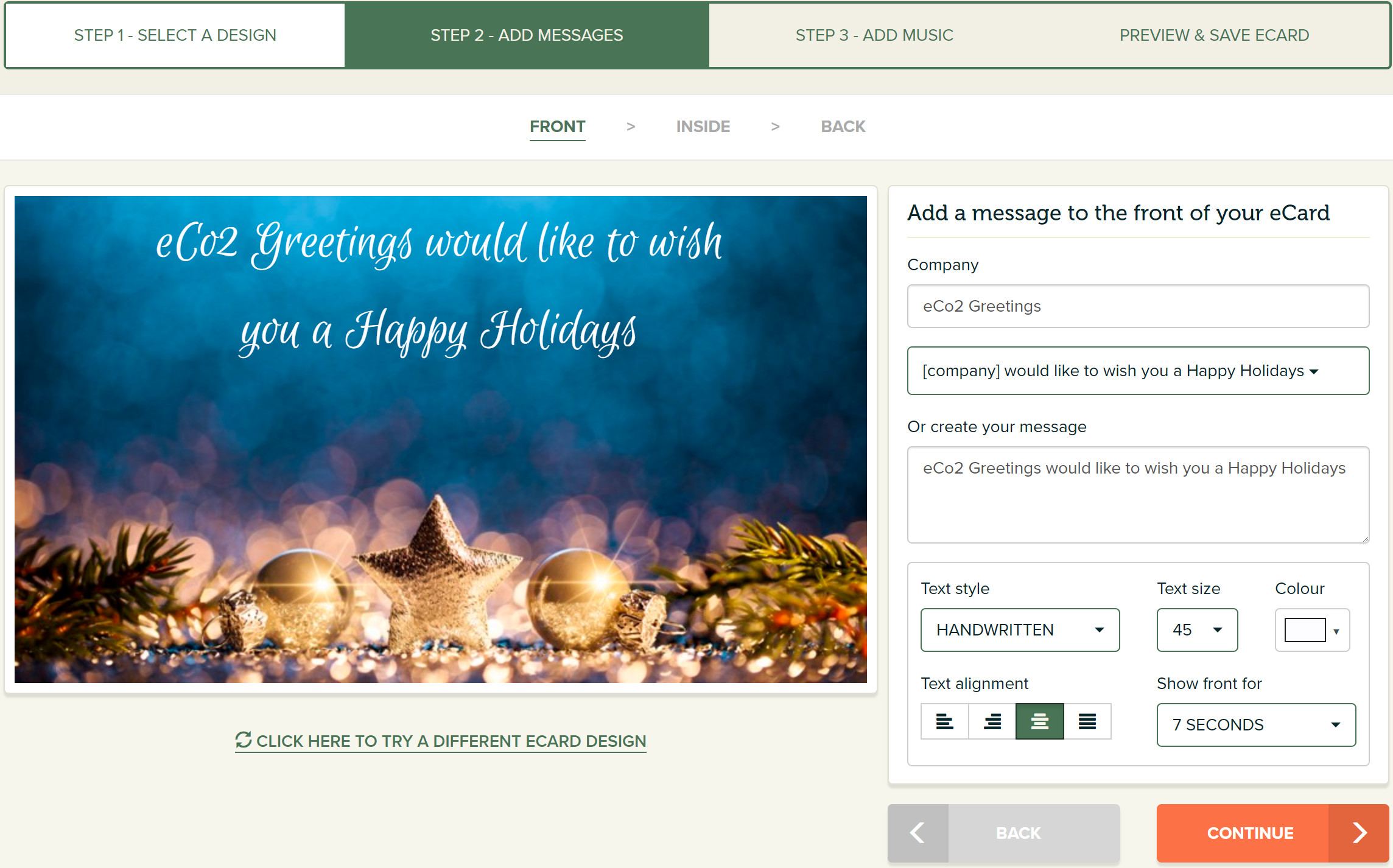This screenshot has height=868, width=1393.
Task: Select STEP 1 - SELECT A DESIGN tab
Action: tap(175, 35)
